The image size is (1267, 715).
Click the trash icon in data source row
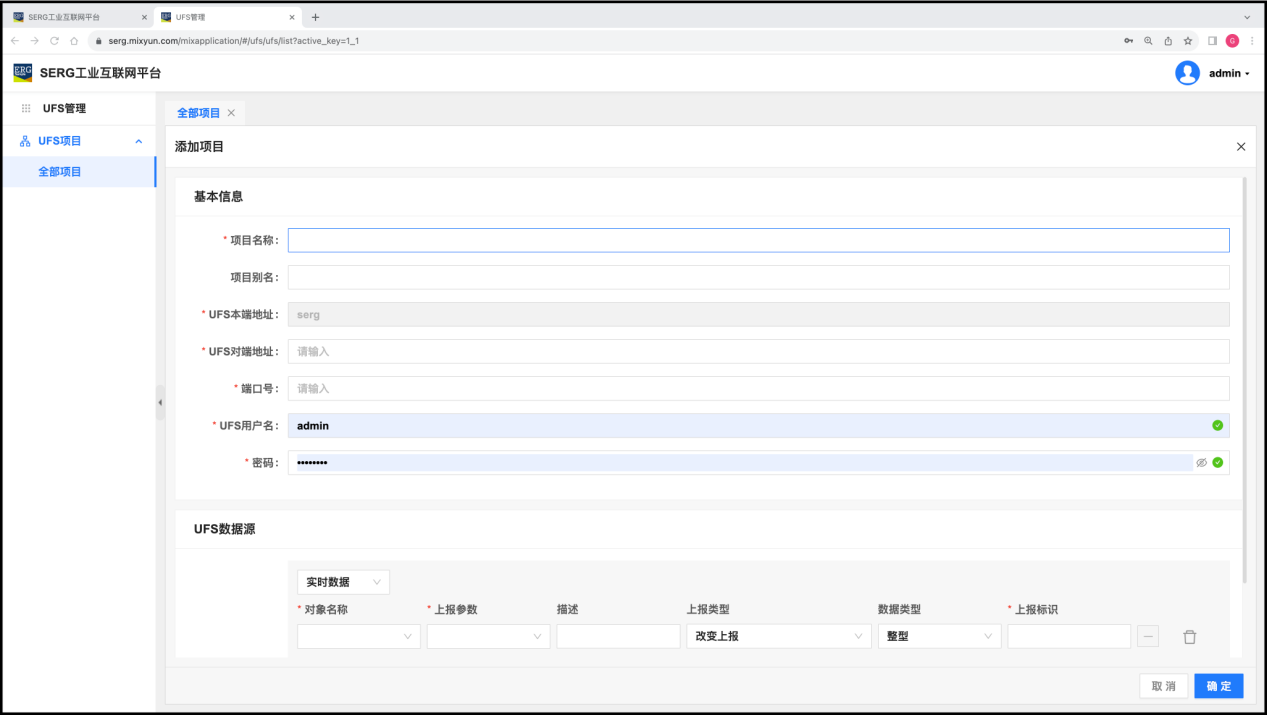pos(1189,637)
